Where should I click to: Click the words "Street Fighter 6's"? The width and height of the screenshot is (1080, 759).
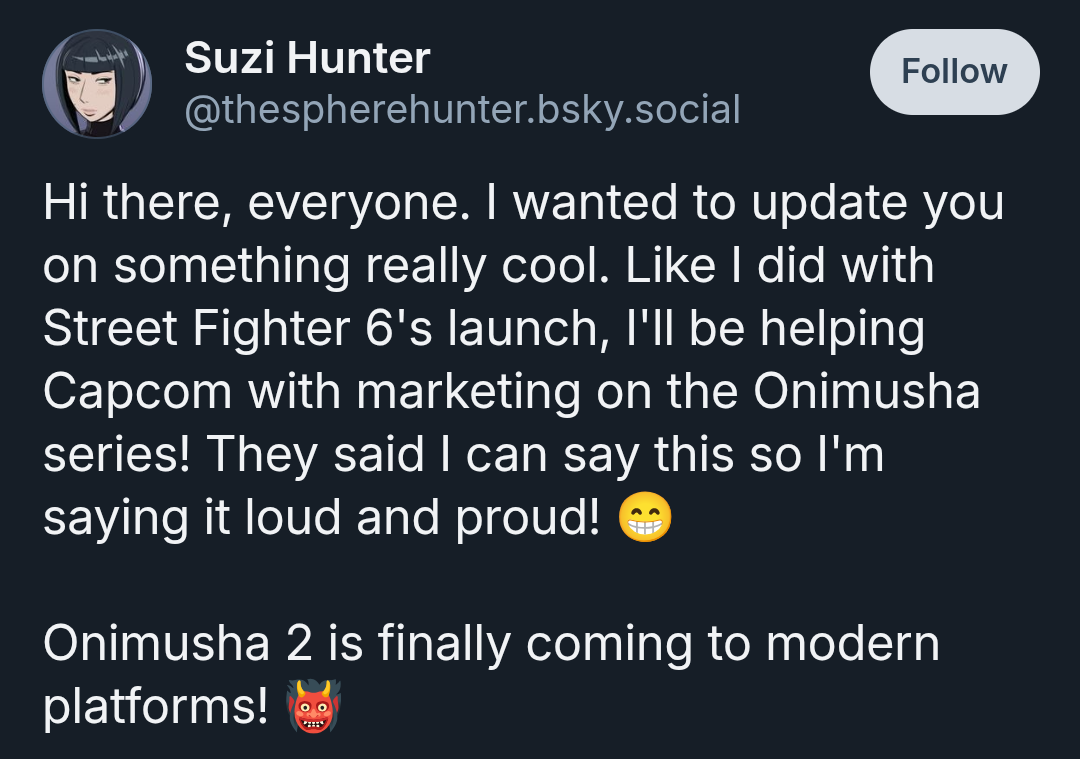click(x=220, y=330)
